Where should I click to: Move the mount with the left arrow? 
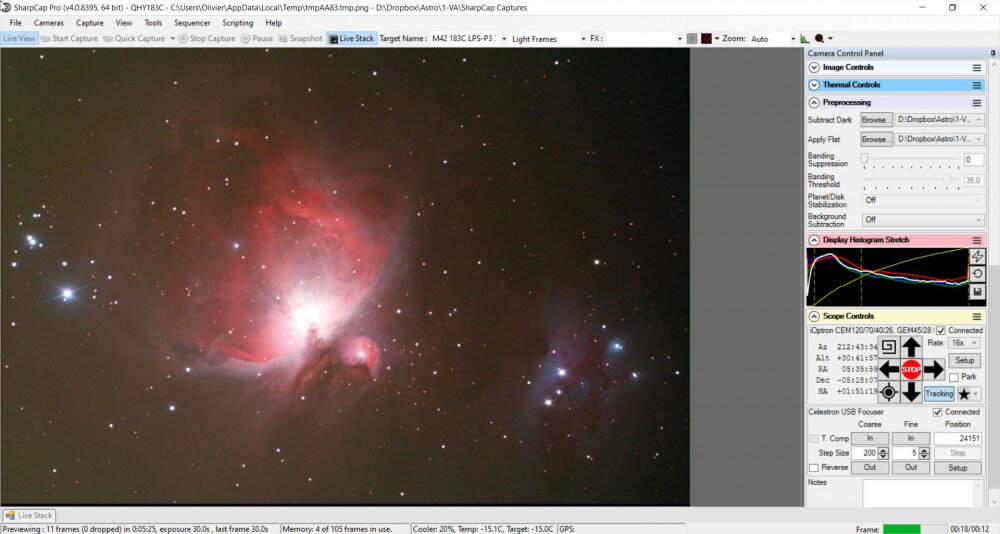(x=889, y=369)
